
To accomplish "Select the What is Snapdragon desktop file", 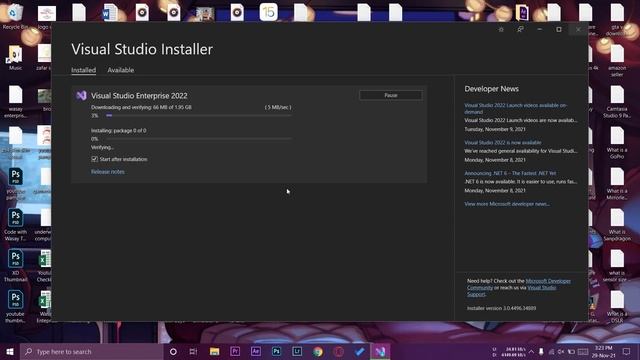I will click(x=617, y=224).
